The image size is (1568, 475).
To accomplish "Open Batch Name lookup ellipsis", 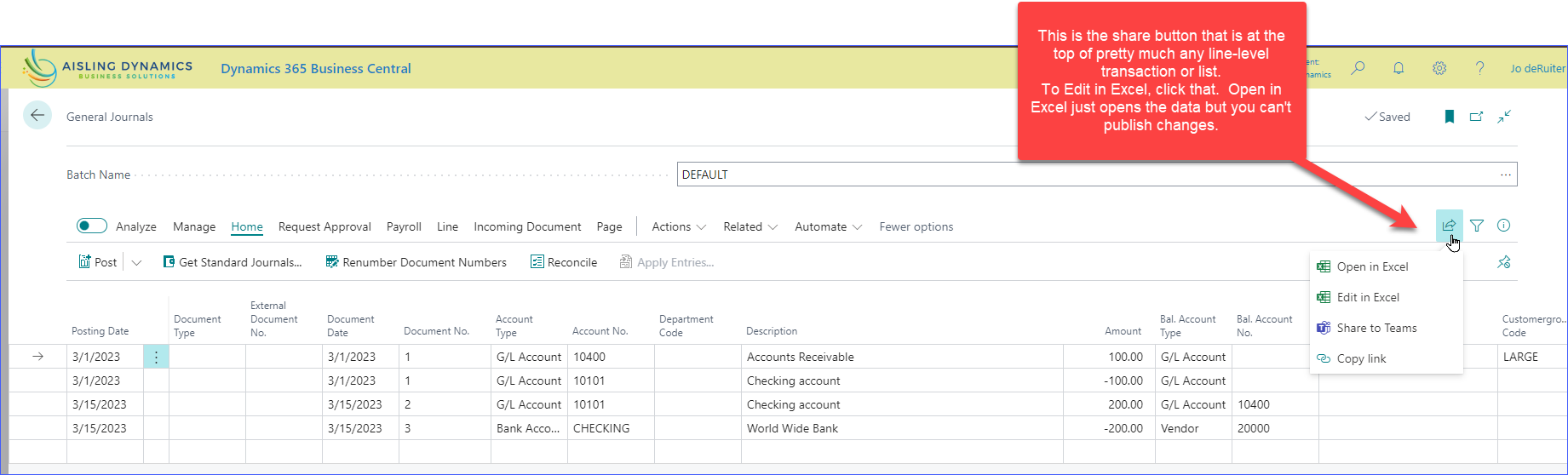I will click(1506, 175).
